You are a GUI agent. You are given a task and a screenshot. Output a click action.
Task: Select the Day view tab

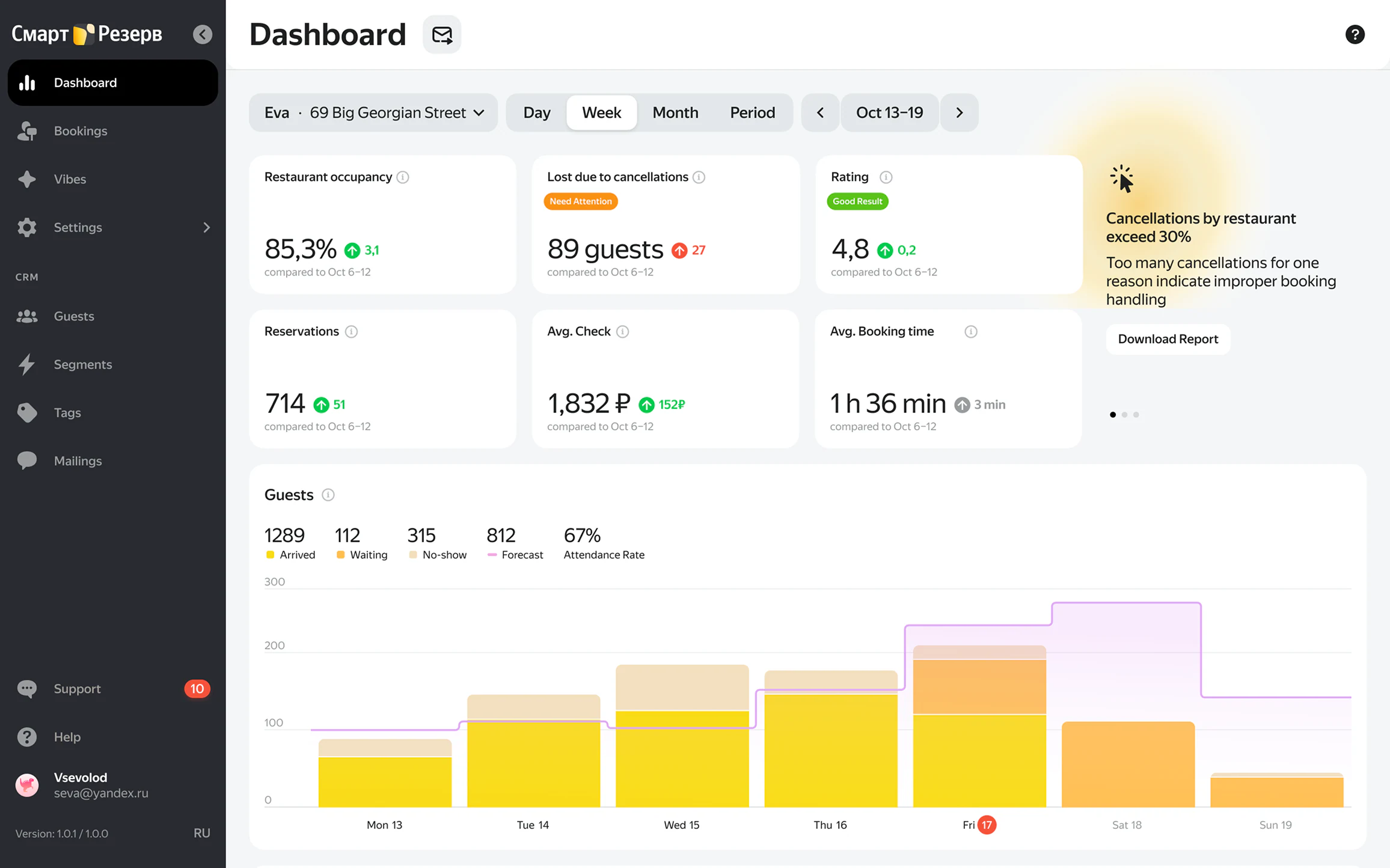(537, 112)
